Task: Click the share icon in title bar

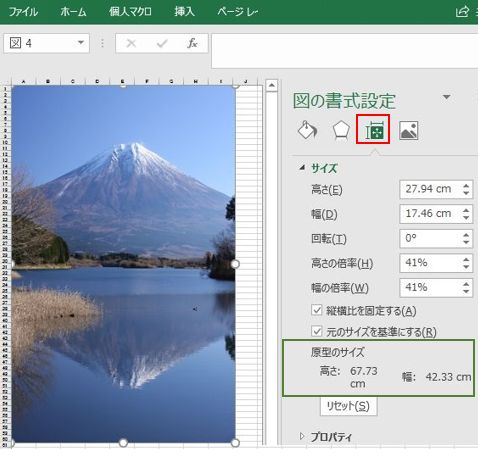Action: (x=462, y=12)
